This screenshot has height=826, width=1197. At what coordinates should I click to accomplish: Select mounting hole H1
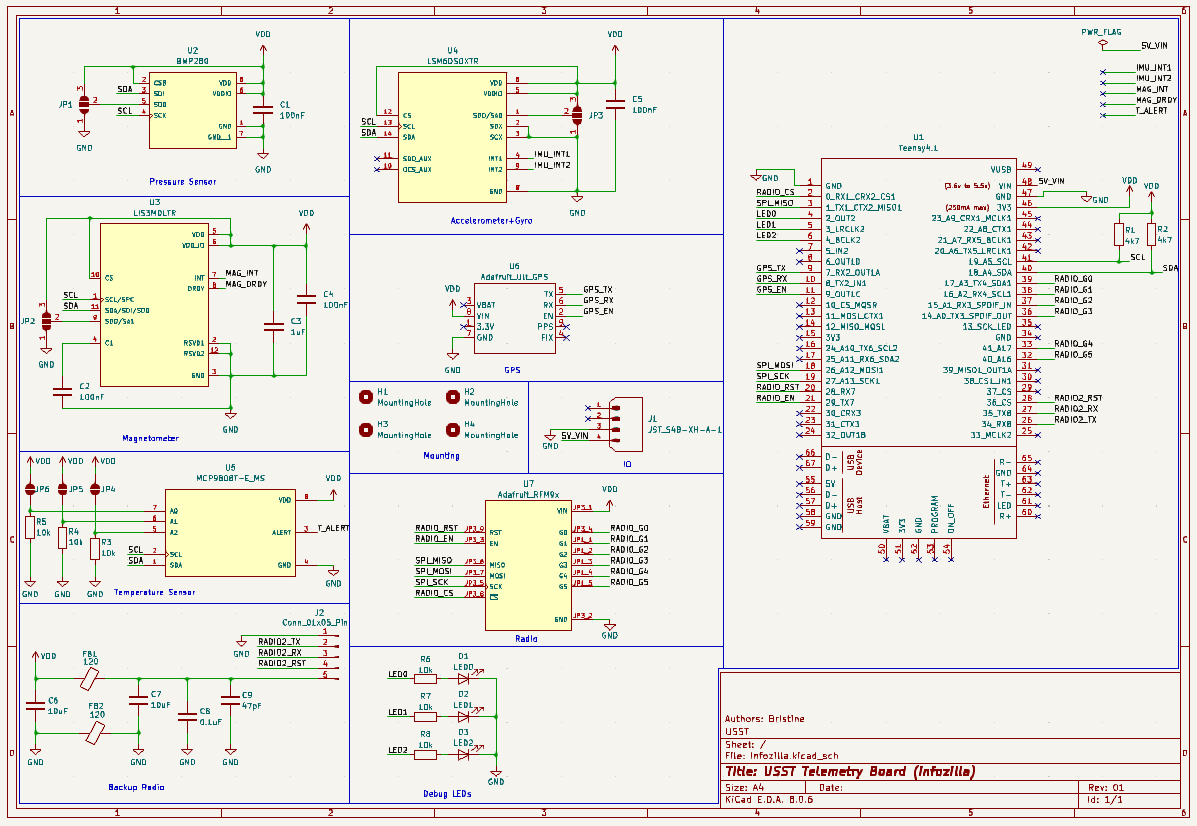click(x=366, y=397)
